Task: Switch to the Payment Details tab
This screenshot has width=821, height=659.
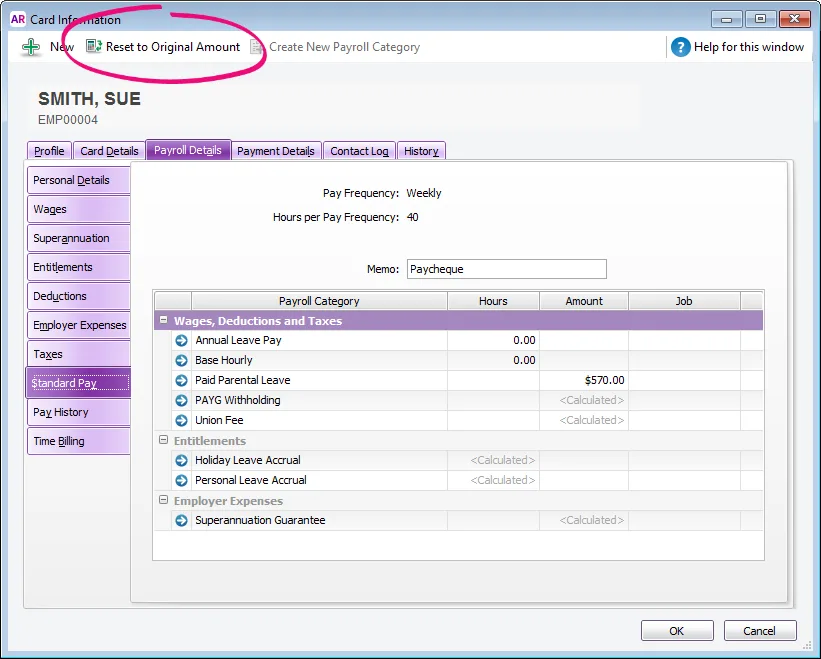Action: tap(276, 150)
